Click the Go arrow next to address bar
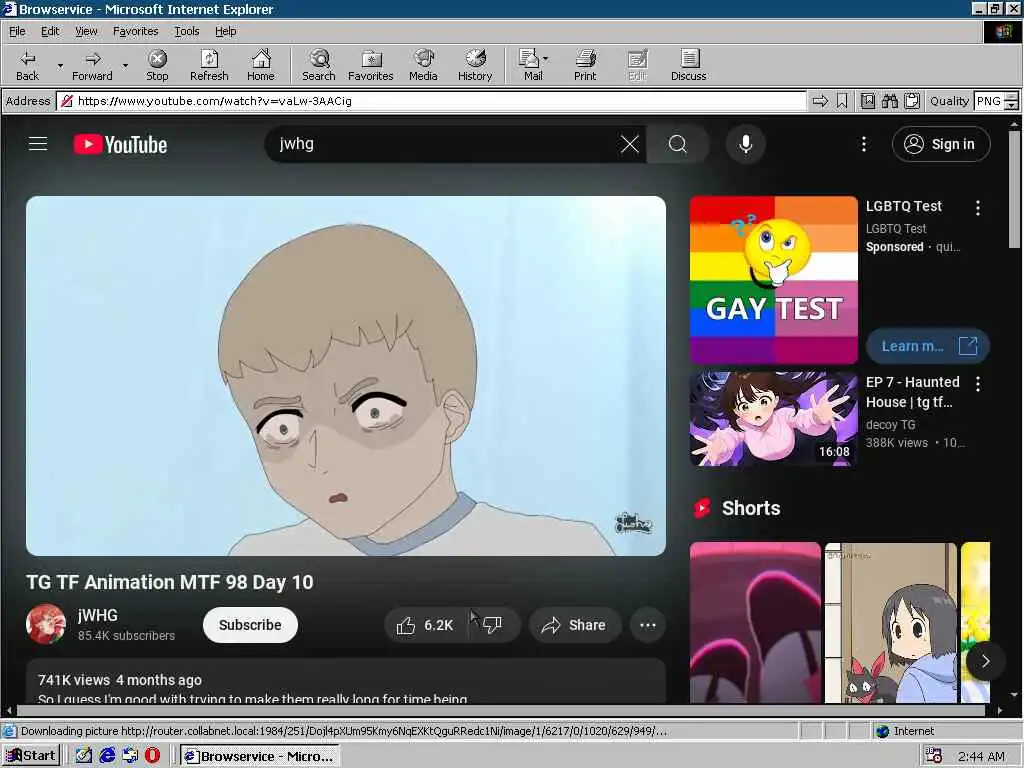 820,101
